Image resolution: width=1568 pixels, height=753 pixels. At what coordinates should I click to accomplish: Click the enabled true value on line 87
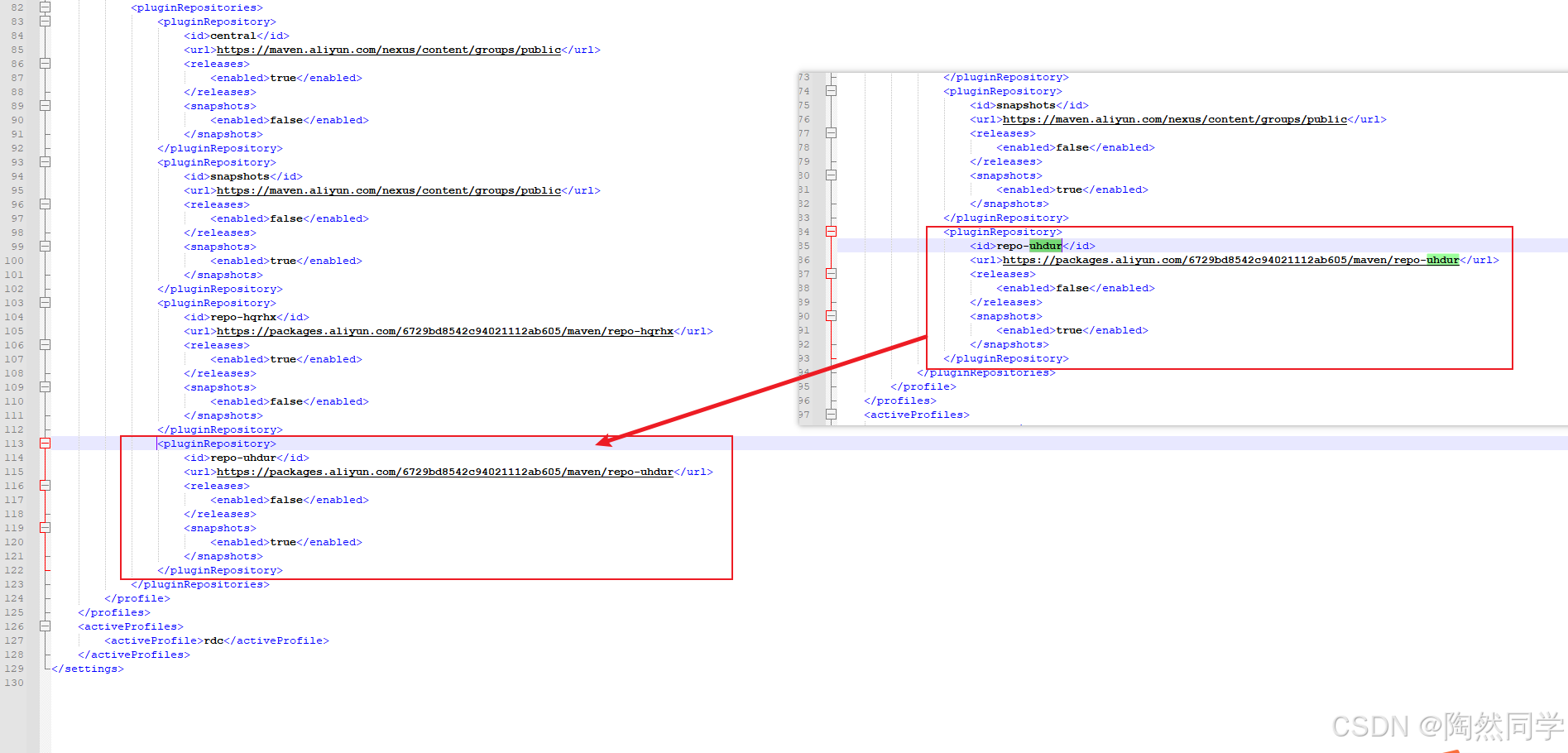(x=283, y=78)
